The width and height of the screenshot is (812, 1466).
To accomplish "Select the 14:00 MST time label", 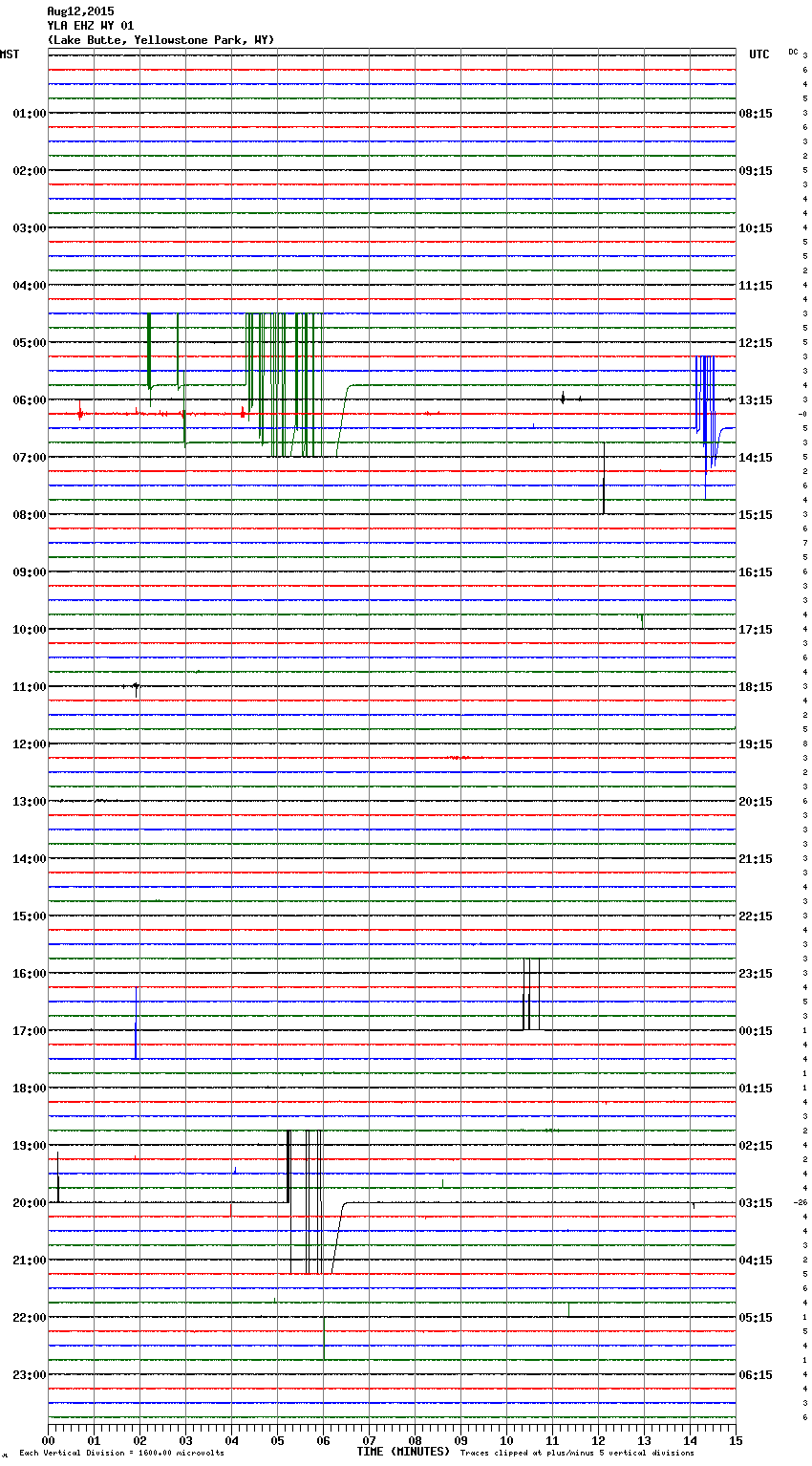I will pos(30,859).
